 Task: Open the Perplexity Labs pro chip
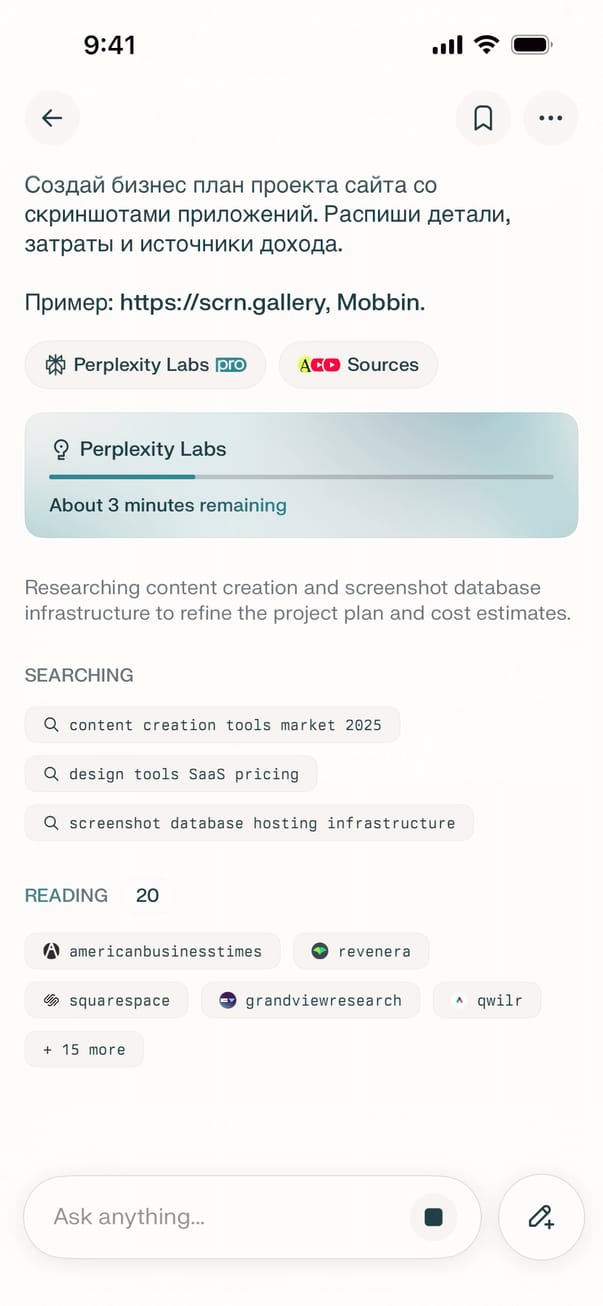click(x=145, y=365)
